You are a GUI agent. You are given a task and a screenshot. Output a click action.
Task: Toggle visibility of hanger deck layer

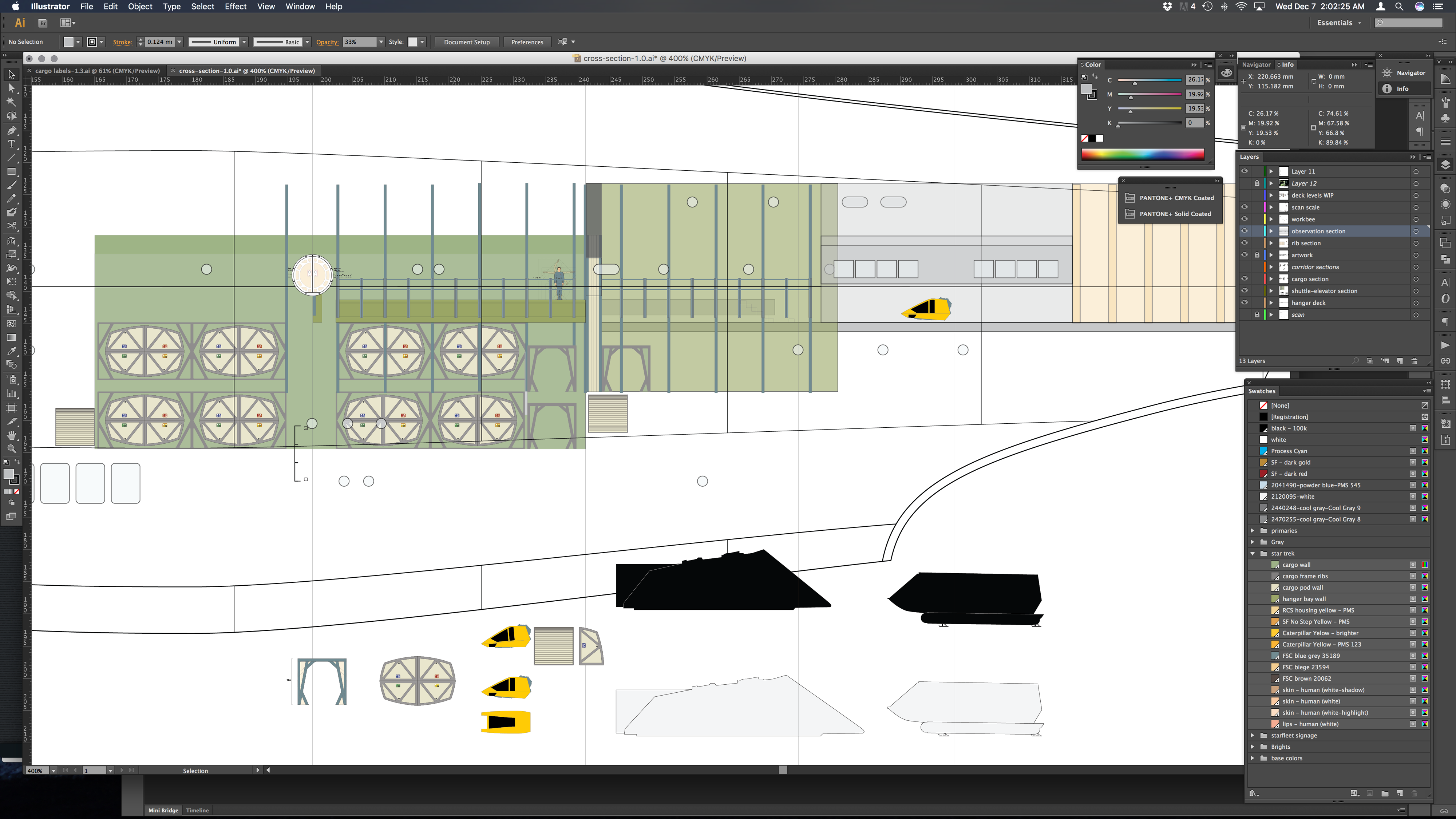coord(1244,303)
